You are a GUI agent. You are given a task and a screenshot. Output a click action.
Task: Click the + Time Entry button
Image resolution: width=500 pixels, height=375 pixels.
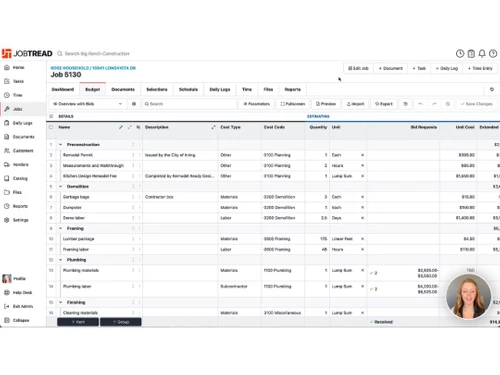pos(480,68)
